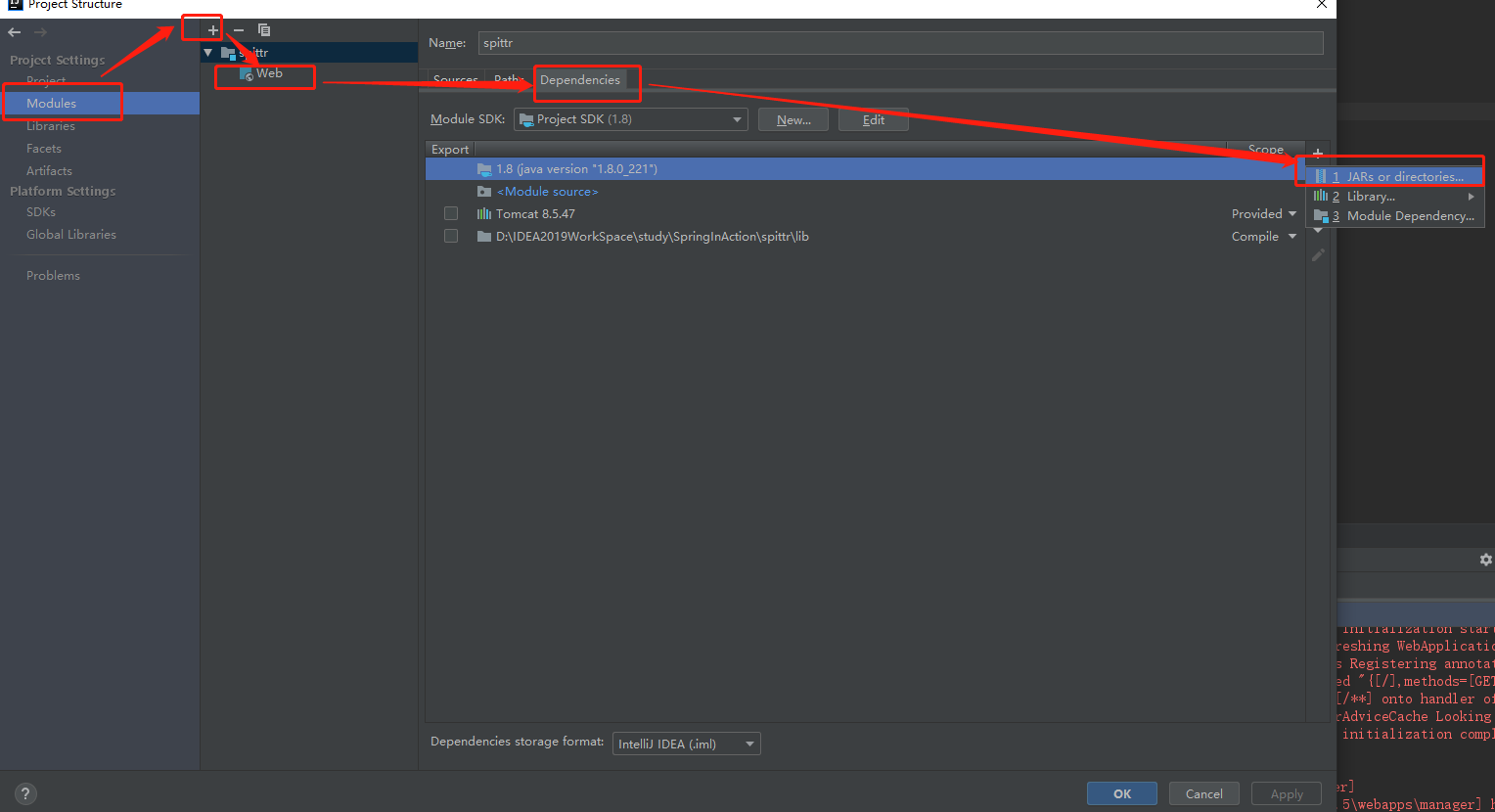Click the Module source folder icon
Viewport: 1495px width, 812px height.
coord(483,192)
